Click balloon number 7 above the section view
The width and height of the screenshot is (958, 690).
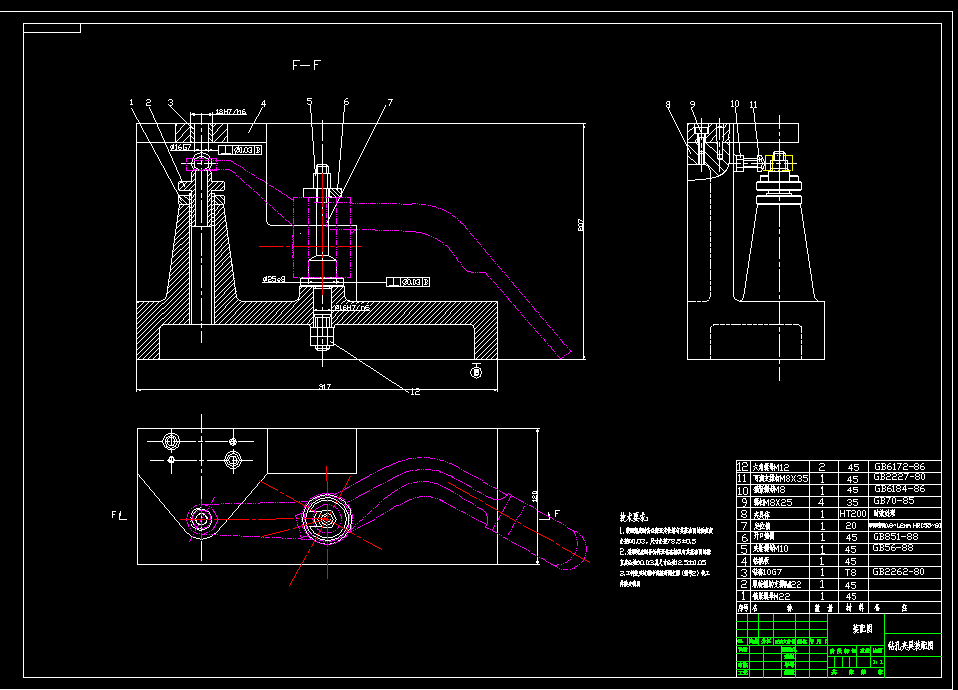click(x=390, y=102)
